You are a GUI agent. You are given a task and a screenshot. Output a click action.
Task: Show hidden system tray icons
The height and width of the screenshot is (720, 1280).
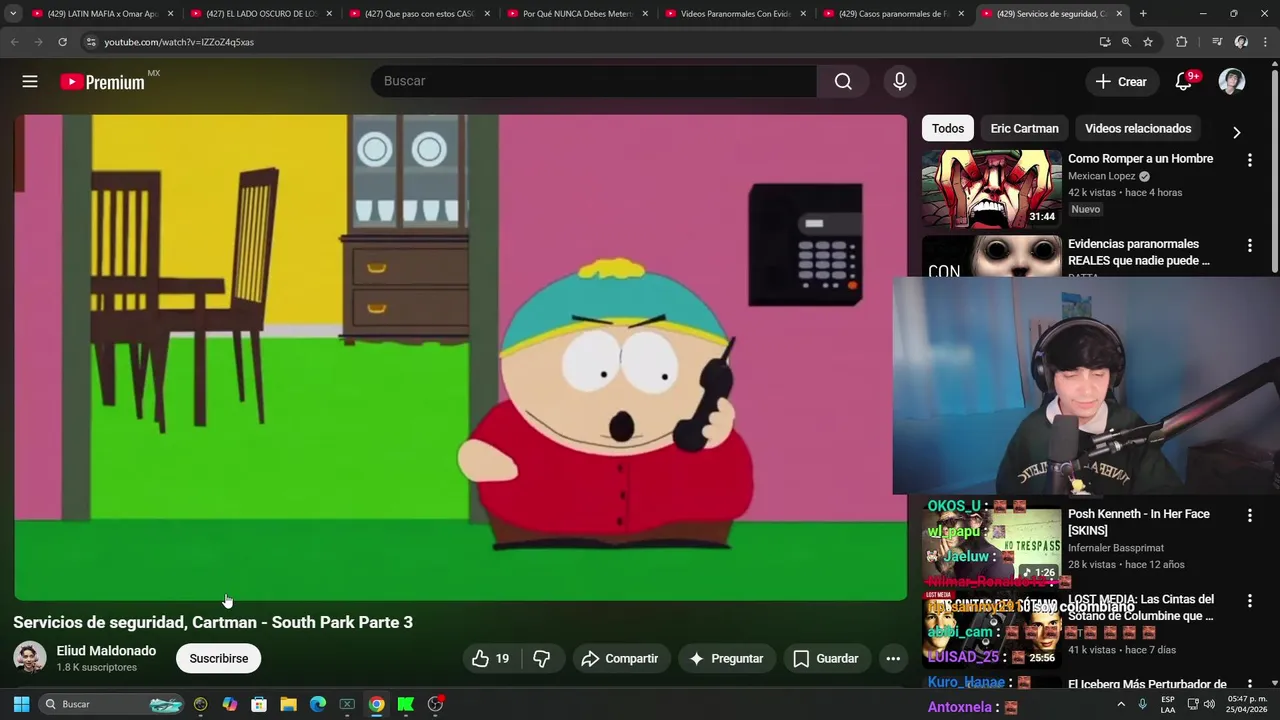click(x=1121, y=704)
